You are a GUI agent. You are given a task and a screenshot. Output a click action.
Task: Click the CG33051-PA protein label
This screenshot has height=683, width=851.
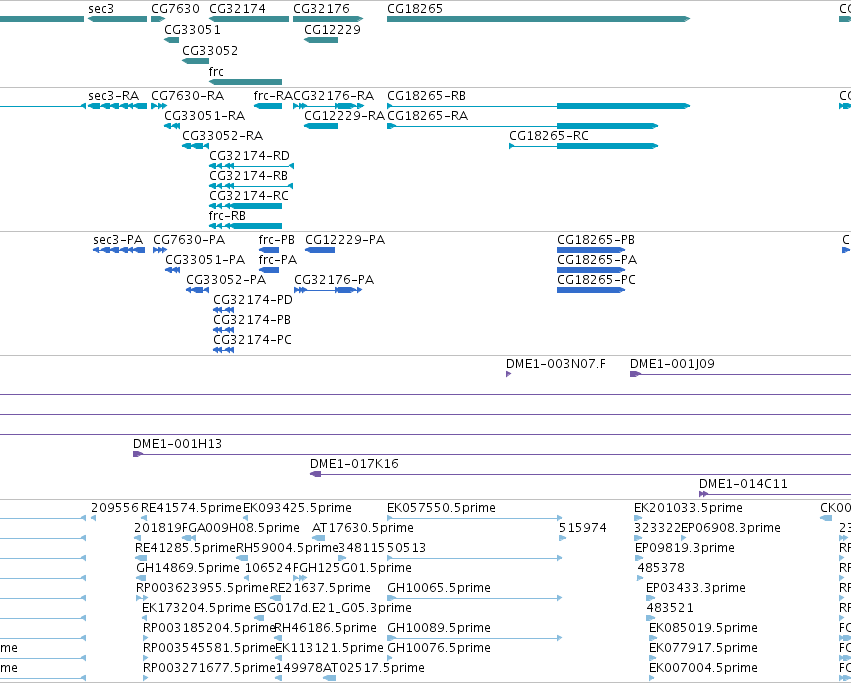point(205,260)
